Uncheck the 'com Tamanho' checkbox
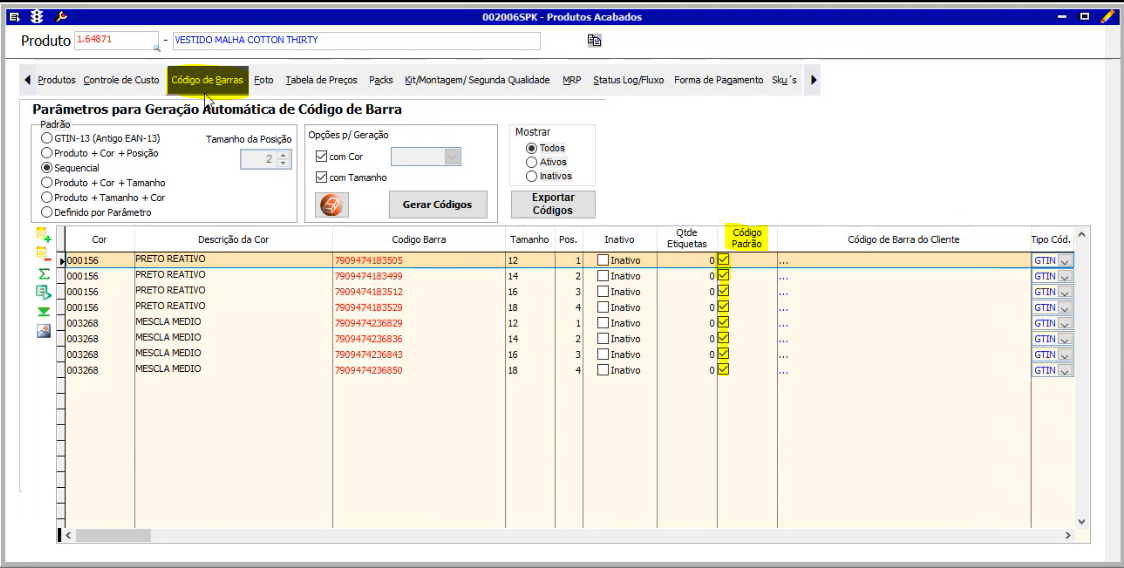The width and height of the screenshot is (1124, 568). (x=321, y=177)
